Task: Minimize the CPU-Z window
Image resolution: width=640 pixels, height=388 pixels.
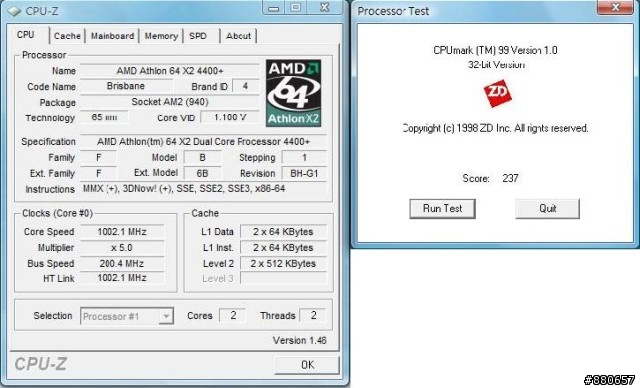Action: tap(274, 8)
